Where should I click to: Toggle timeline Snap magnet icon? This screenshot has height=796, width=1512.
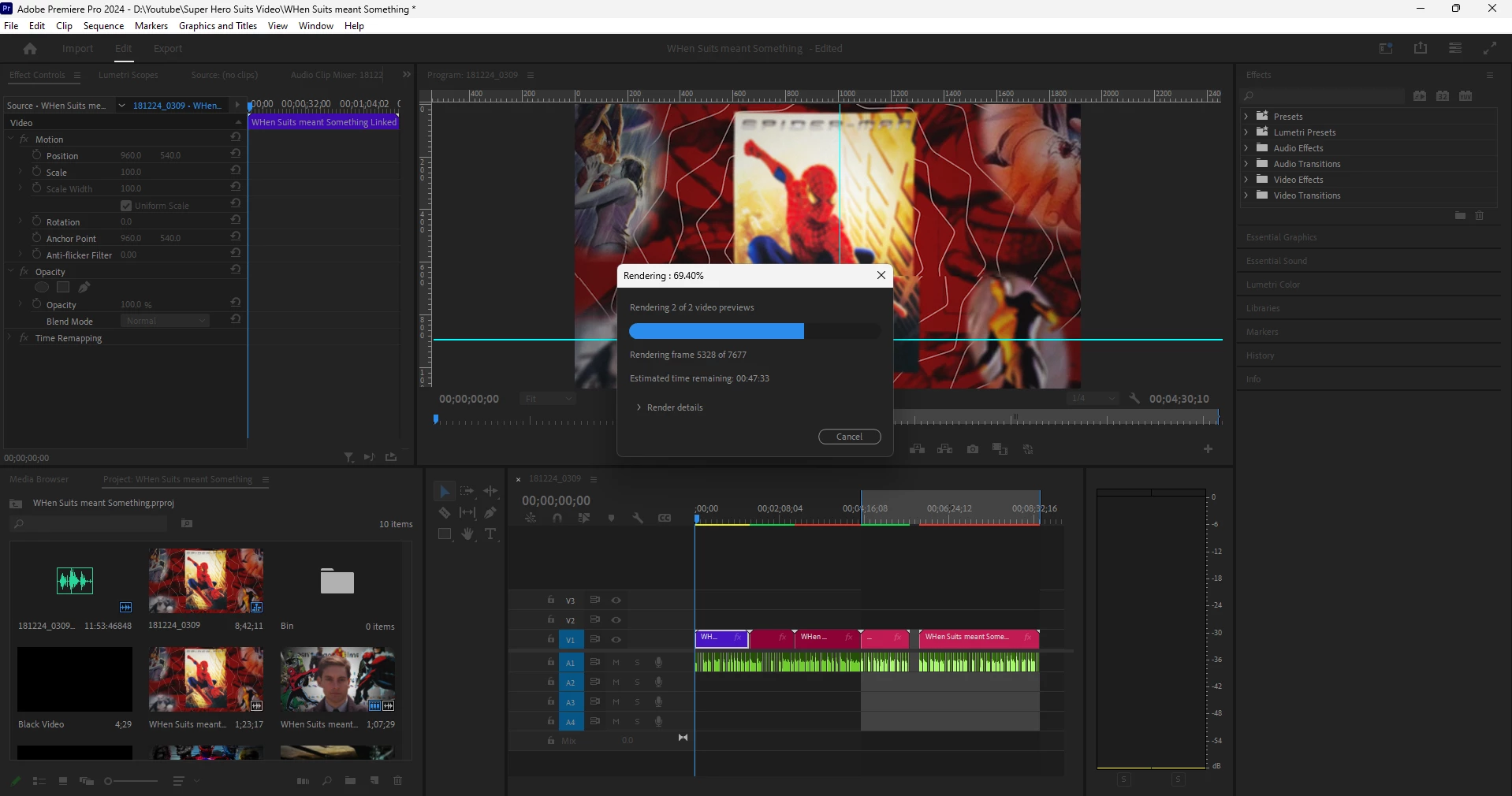coord(557,518)
